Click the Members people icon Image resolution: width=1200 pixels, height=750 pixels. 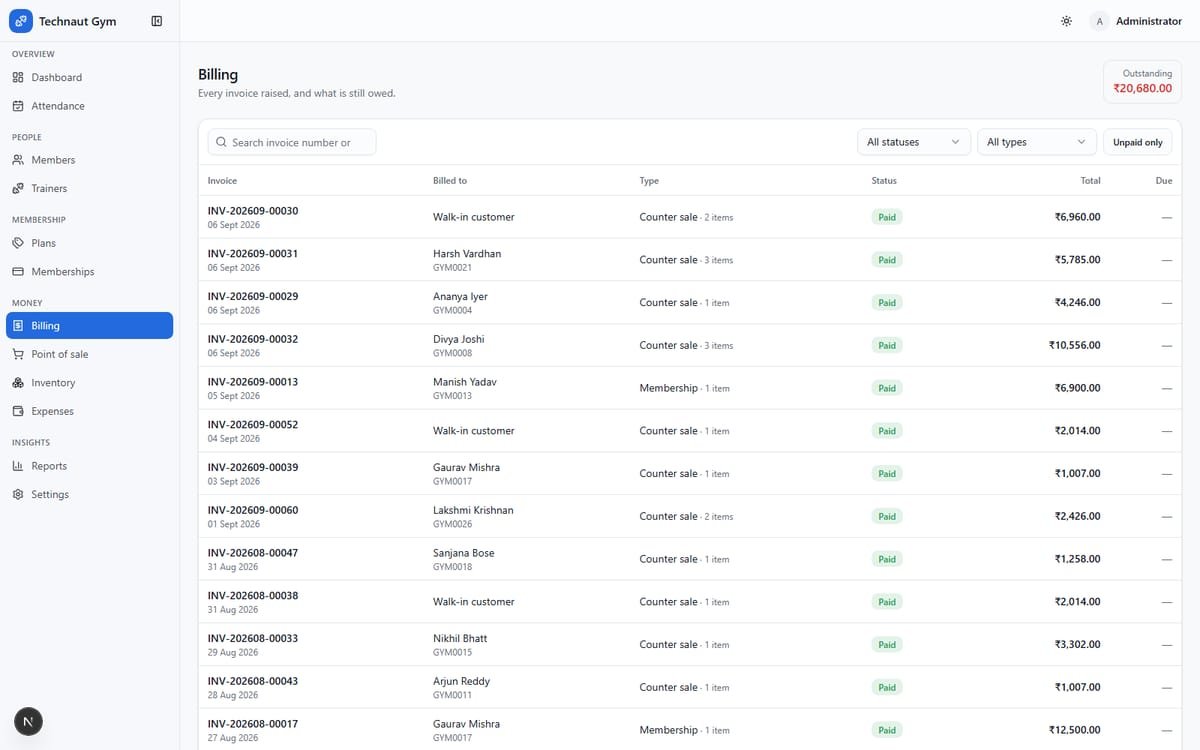click(x=18, y=160)
